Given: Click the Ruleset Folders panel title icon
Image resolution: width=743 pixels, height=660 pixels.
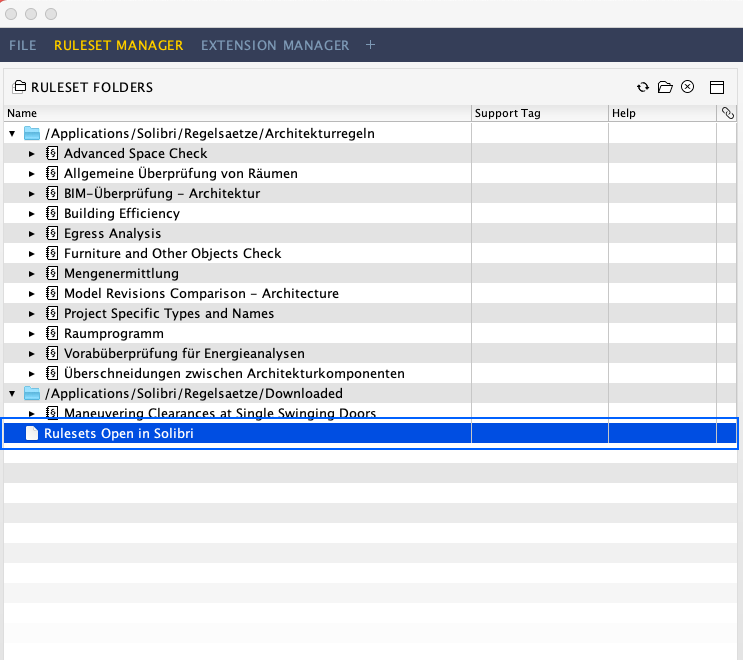Looking at the screenshot, I should coord(19,87).
